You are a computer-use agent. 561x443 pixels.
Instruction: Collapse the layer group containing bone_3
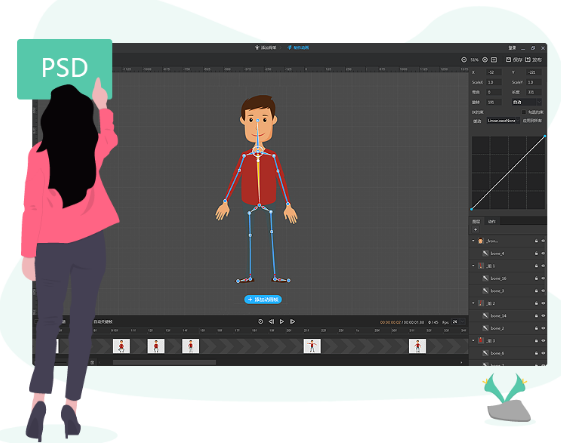click(x=473, y=266)
